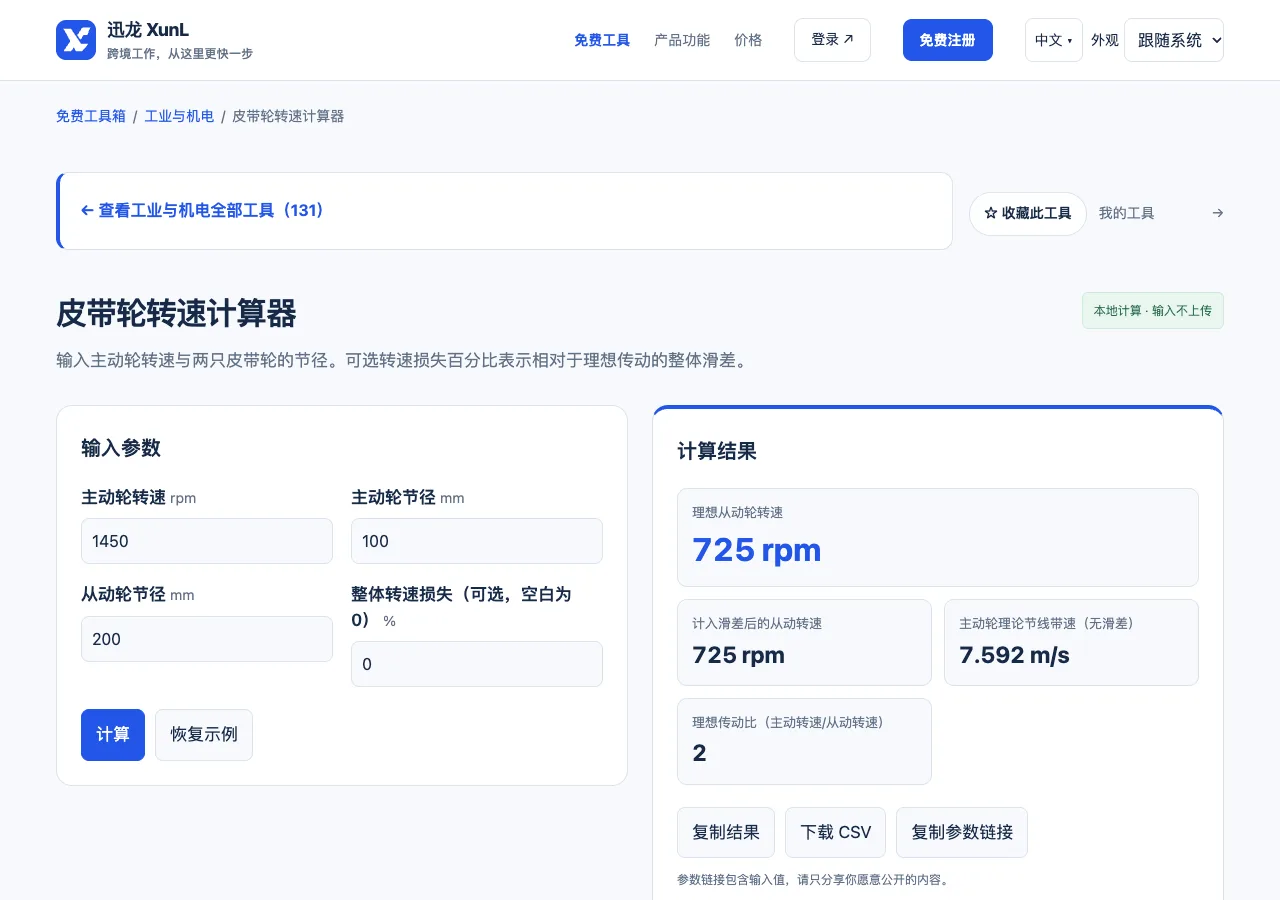Image resolution: width=1280 pixels, height=900 pixels.
Task: Click the 皮带轮转速计算器 breadcrumb text
Action: point(288,116)
